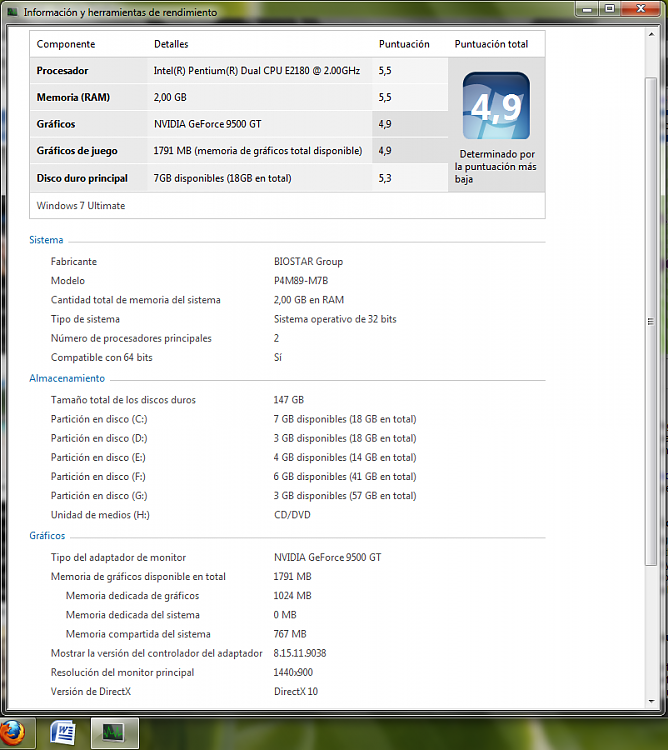Click the BIOSTAR Group value

tap(308, 262)
